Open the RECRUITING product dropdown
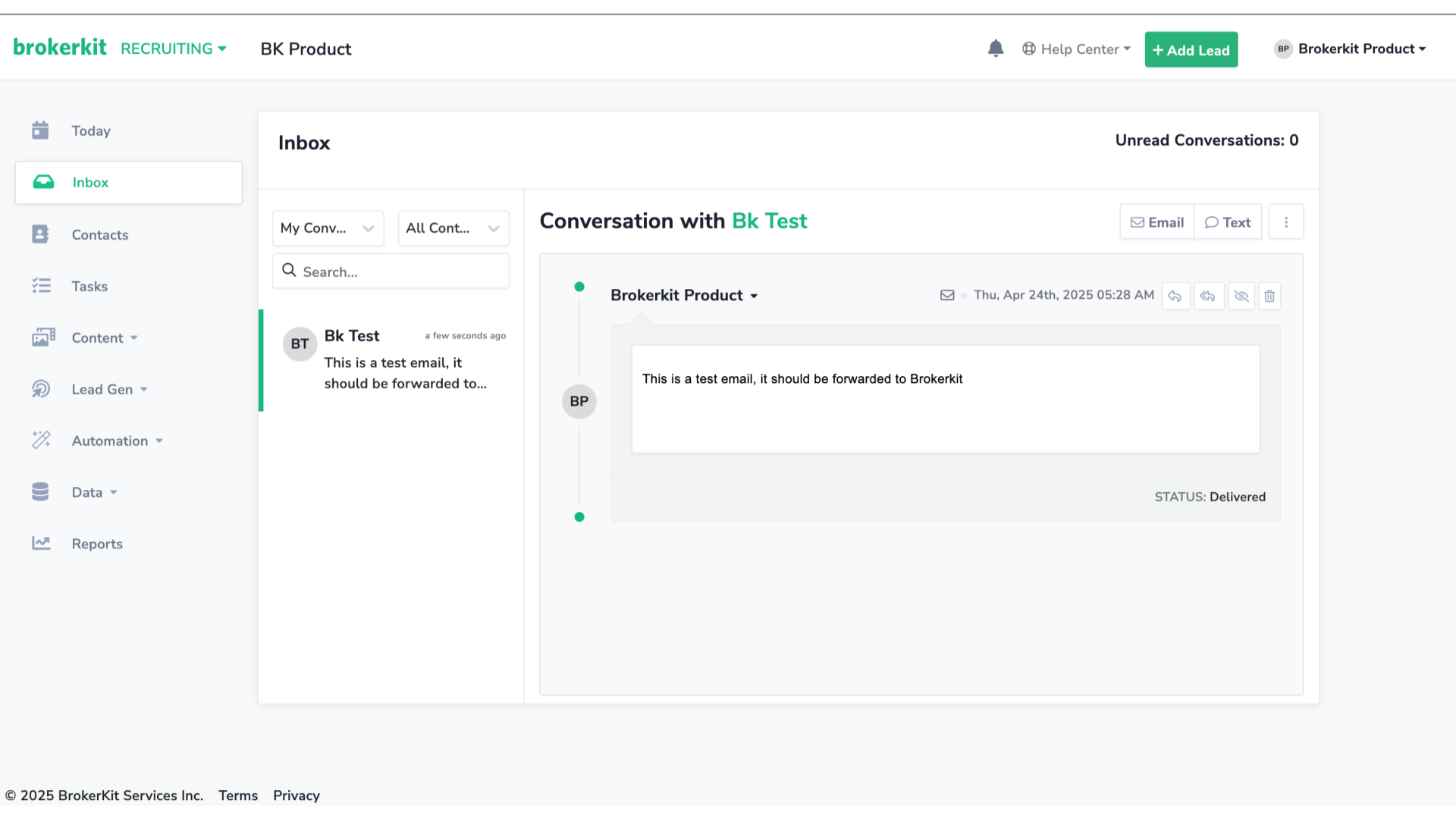Screen dimensions: 1456x819 (x=174, y=49)
